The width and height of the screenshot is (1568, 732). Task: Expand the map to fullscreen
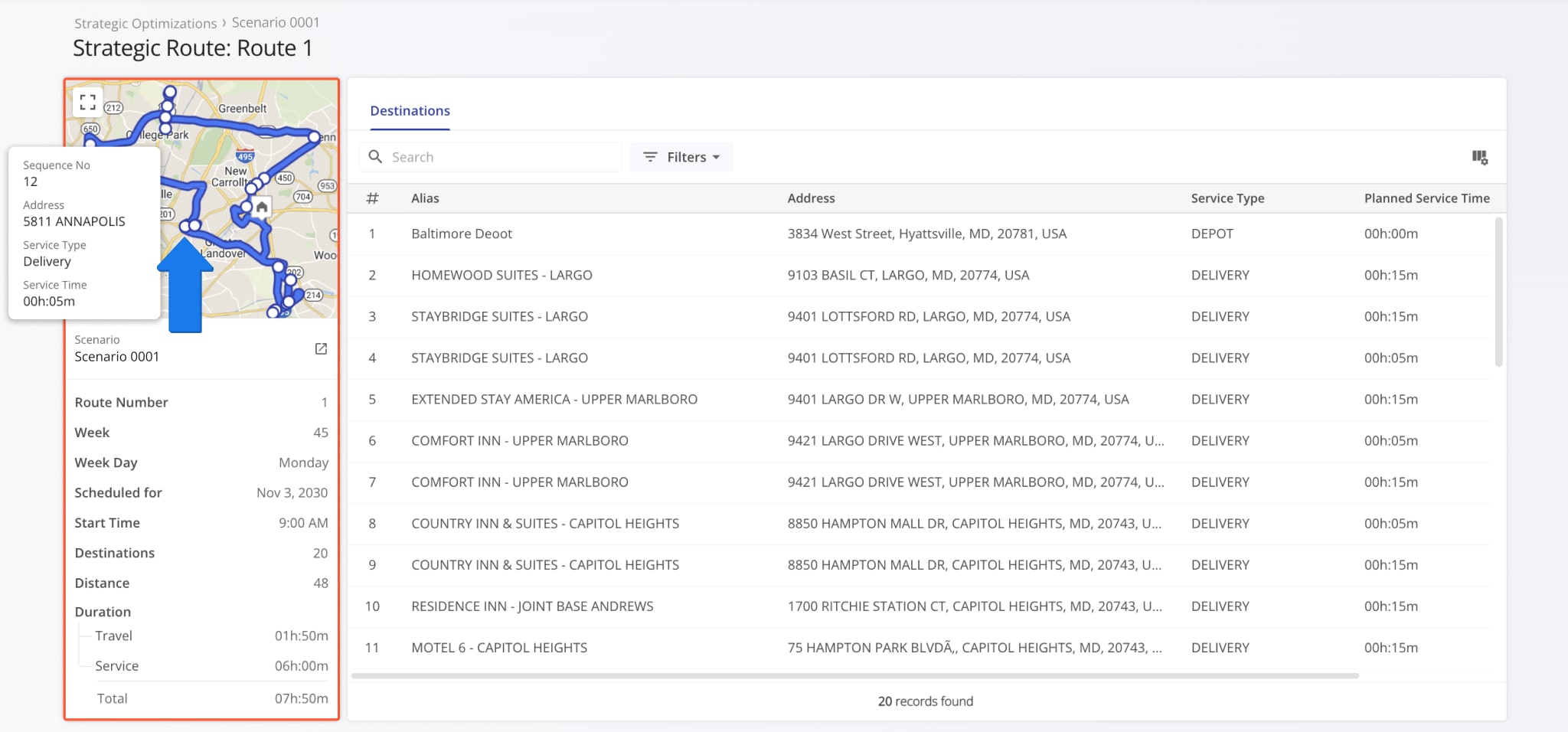point(87,101)
